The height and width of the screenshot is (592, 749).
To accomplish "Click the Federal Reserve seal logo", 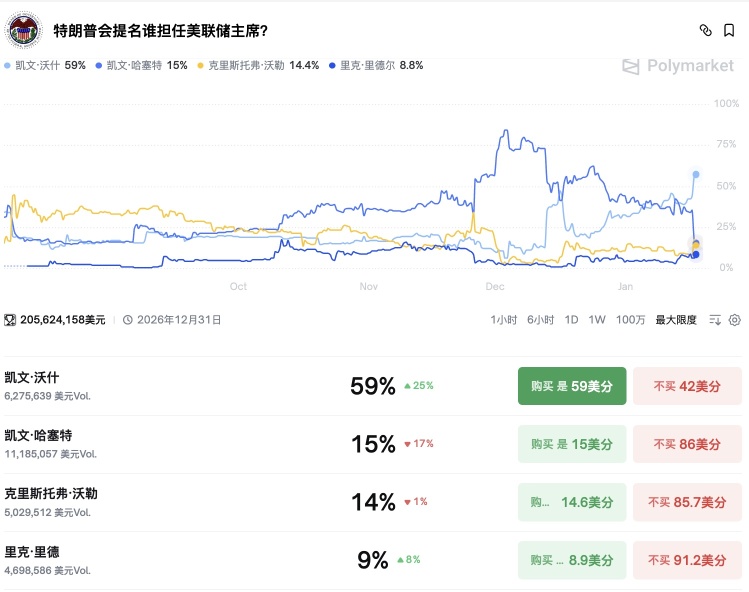I will 23,30.
